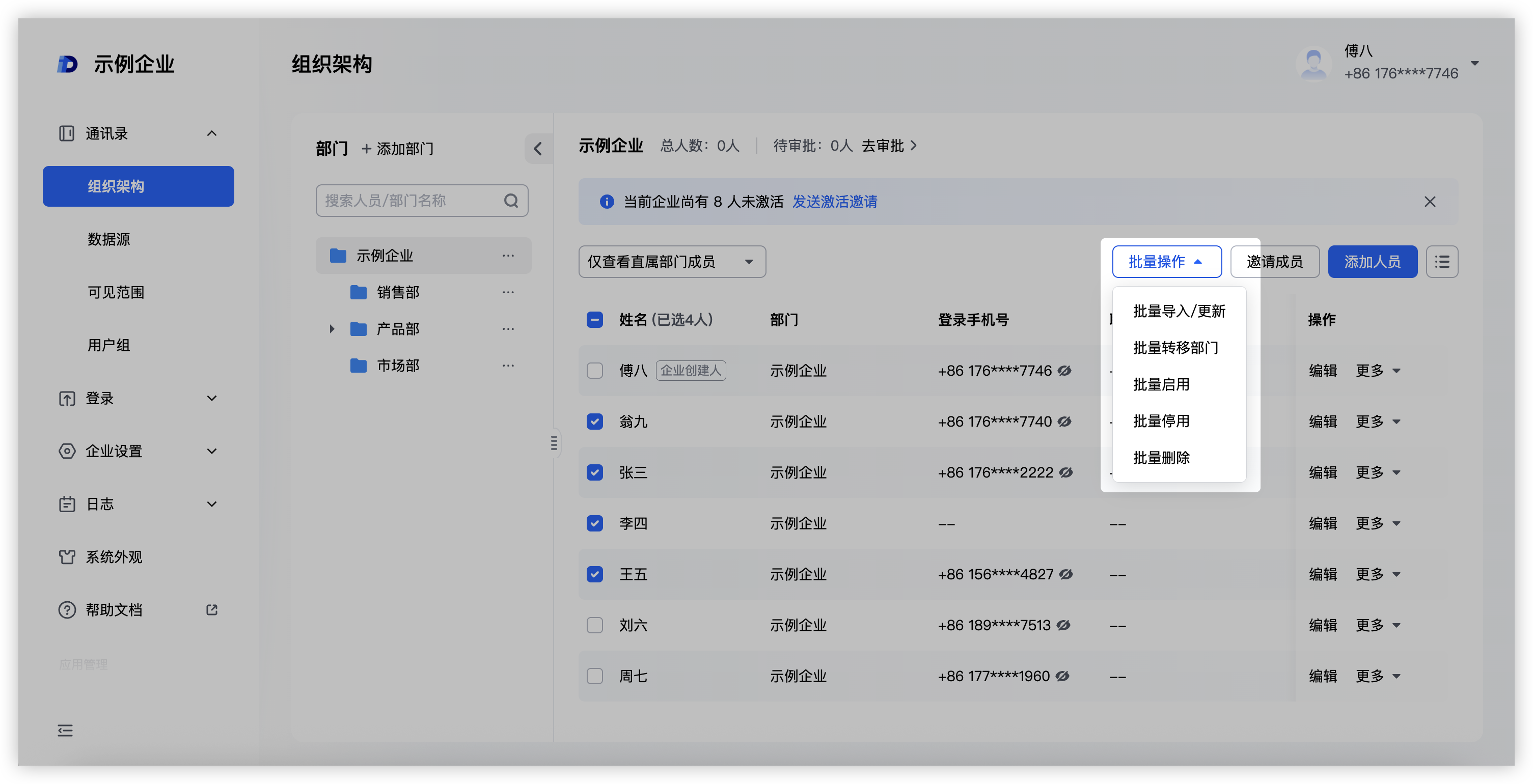Viewport: 1533px width, 784px height.
Task: Toggle the select-all checkbox in table header
Action: pos(594,320)
